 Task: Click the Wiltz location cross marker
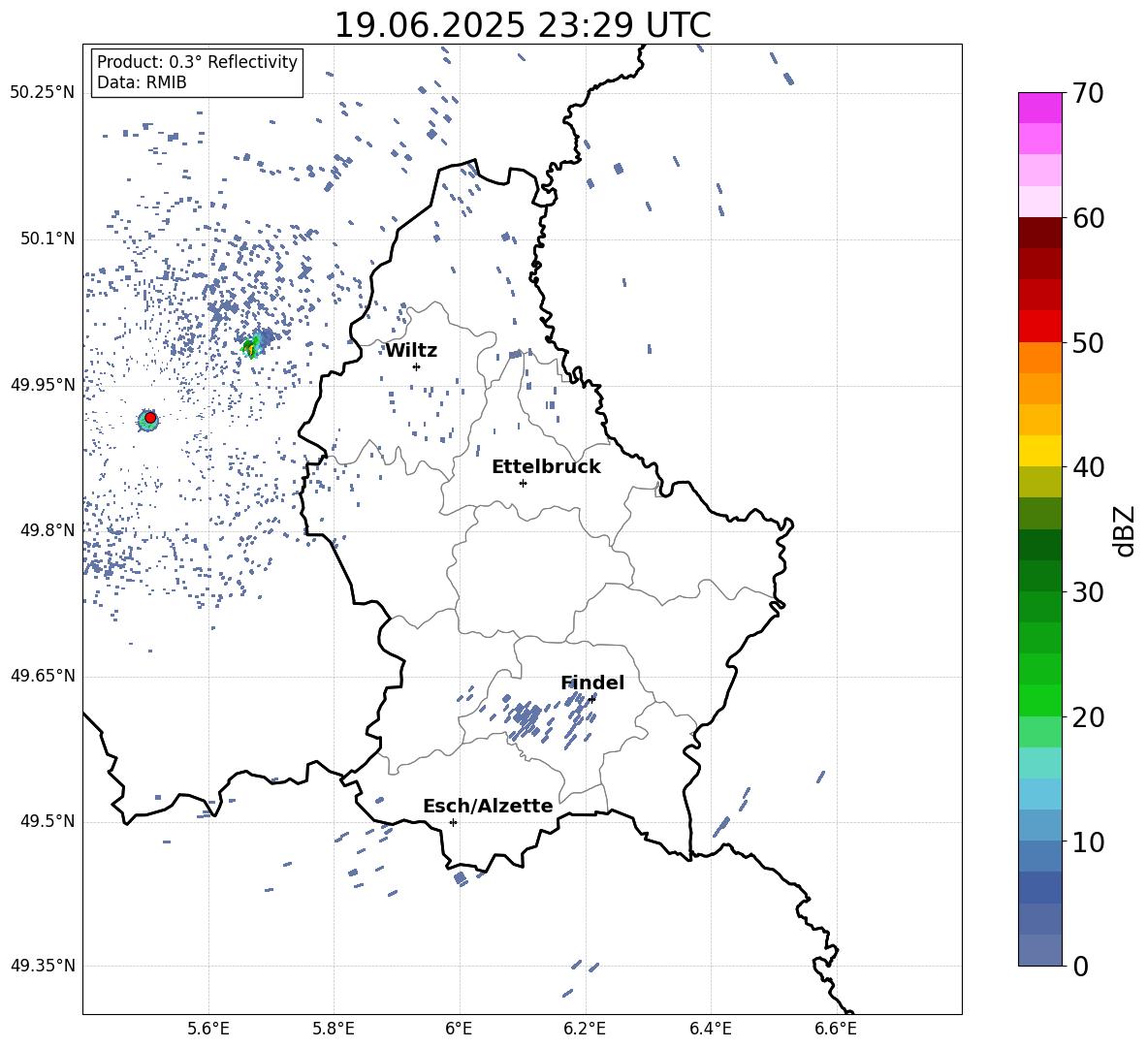(416, 366)
